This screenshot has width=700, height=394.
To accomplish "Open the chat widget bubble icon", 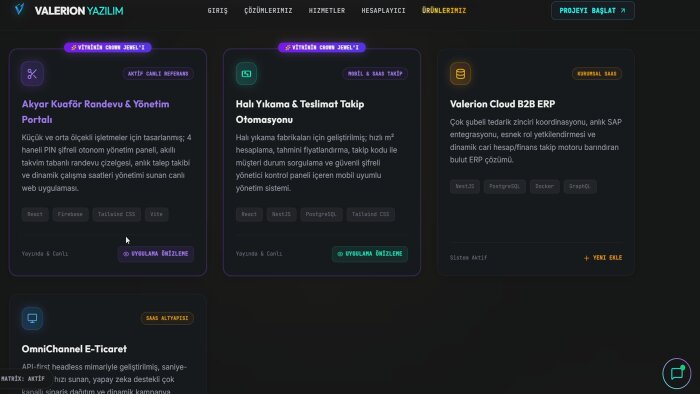I will [x=677, y=373].
